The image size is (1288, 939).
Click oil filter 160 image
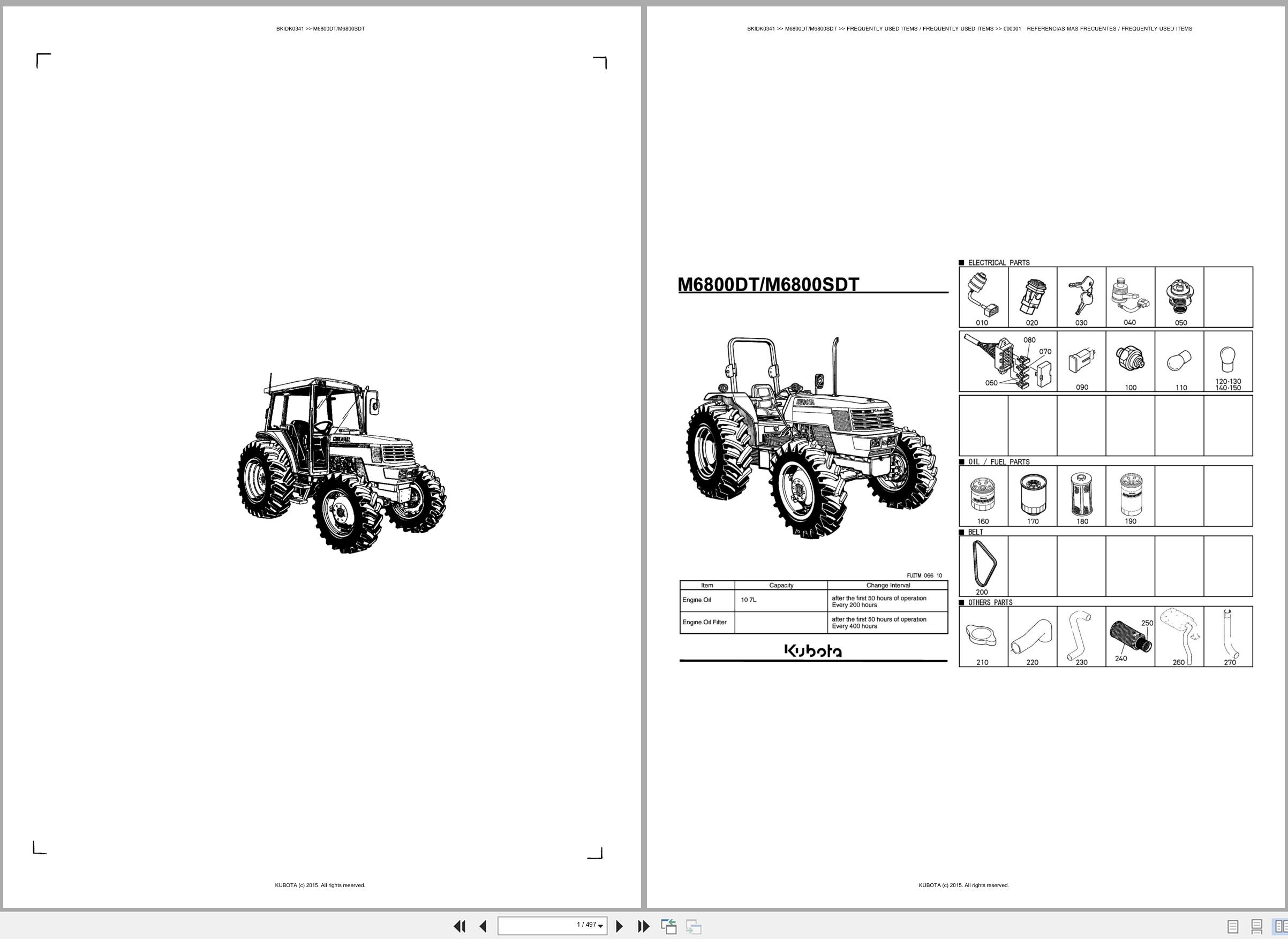click(x=983, y=495)
